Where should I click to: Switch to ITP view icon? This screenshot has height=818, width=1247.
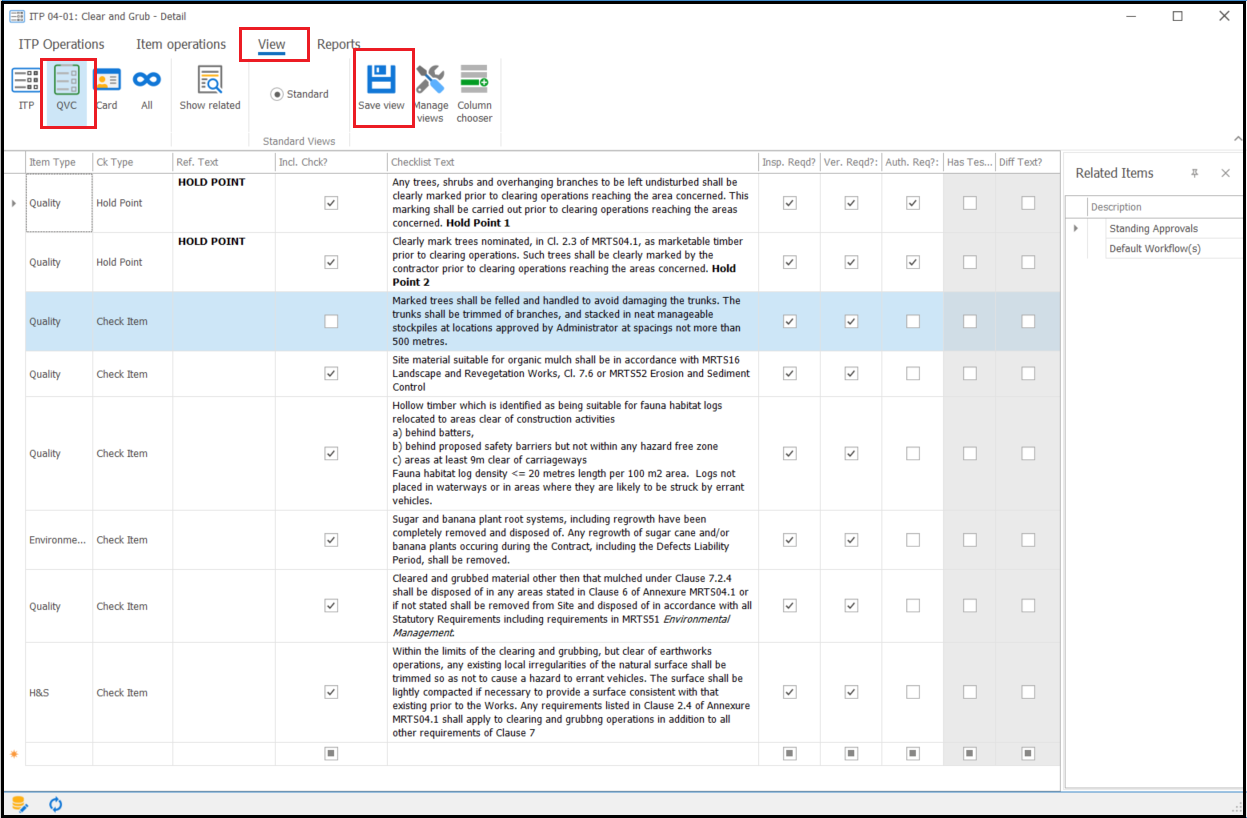[26, 80]
